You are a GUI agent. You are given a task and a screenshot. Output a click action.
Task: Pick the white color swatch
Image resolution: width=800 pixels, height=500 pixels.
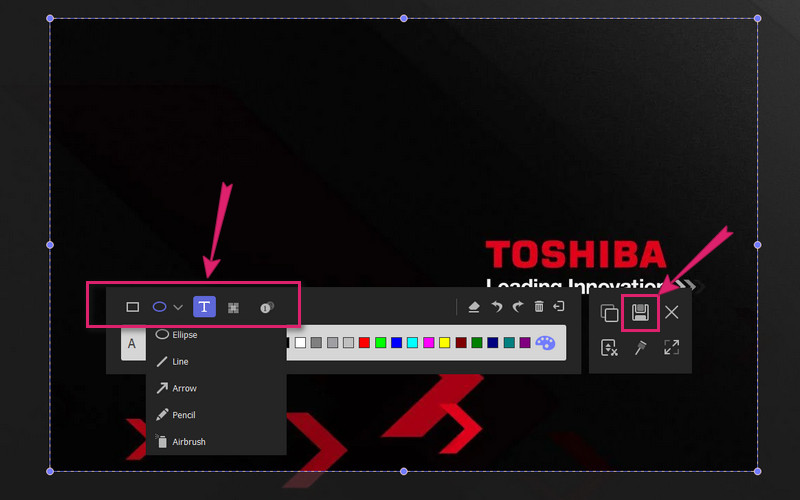301,343
